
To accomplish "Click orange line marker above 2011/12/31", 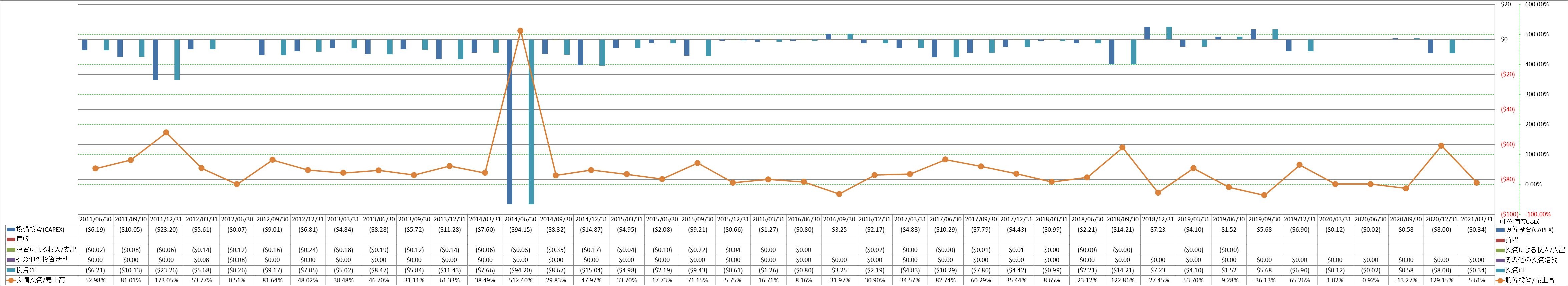I will [x=166, y=133].
